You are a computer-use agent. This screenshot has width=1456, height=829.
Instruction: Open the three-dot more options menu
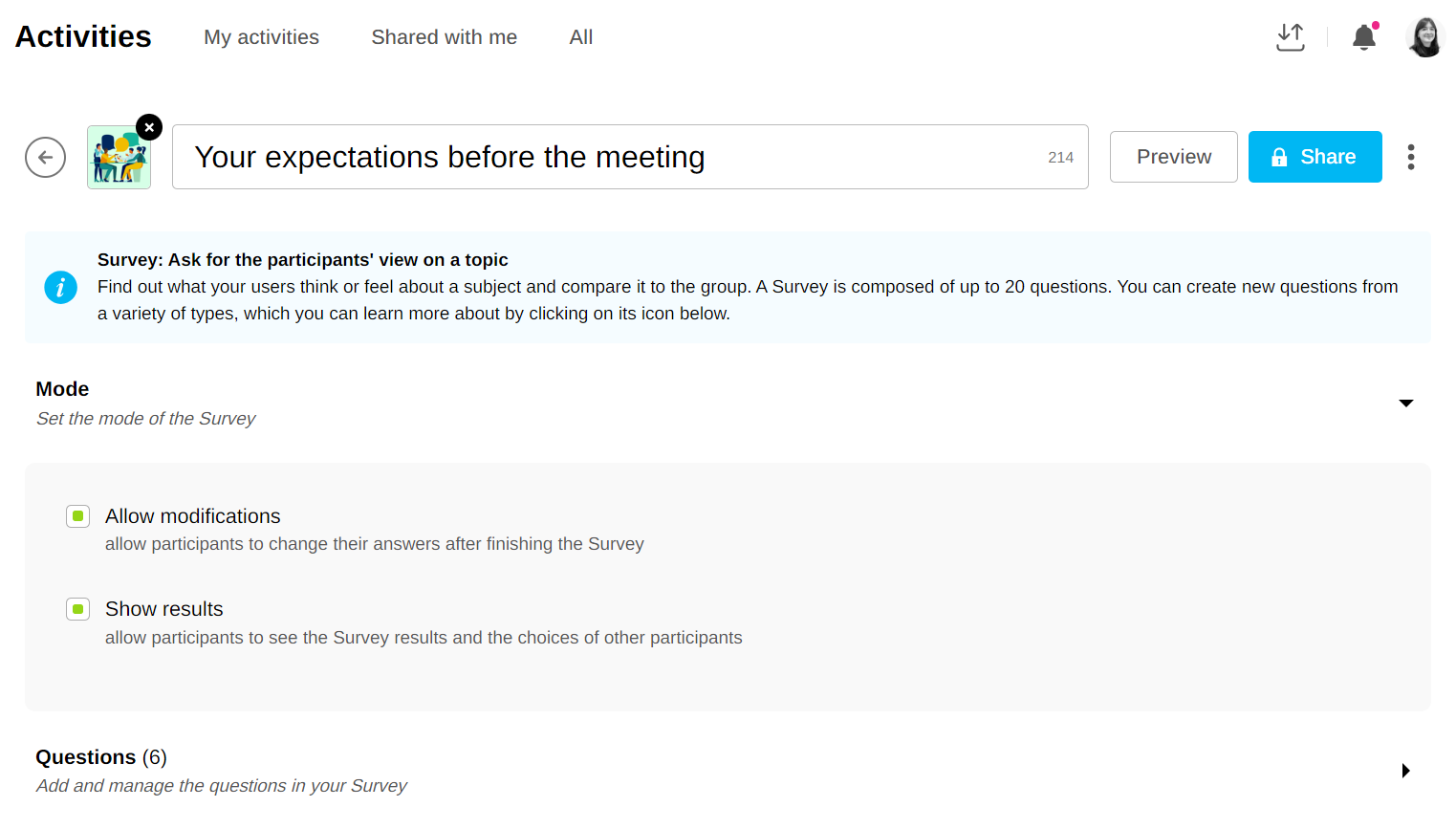(1410, 157)
